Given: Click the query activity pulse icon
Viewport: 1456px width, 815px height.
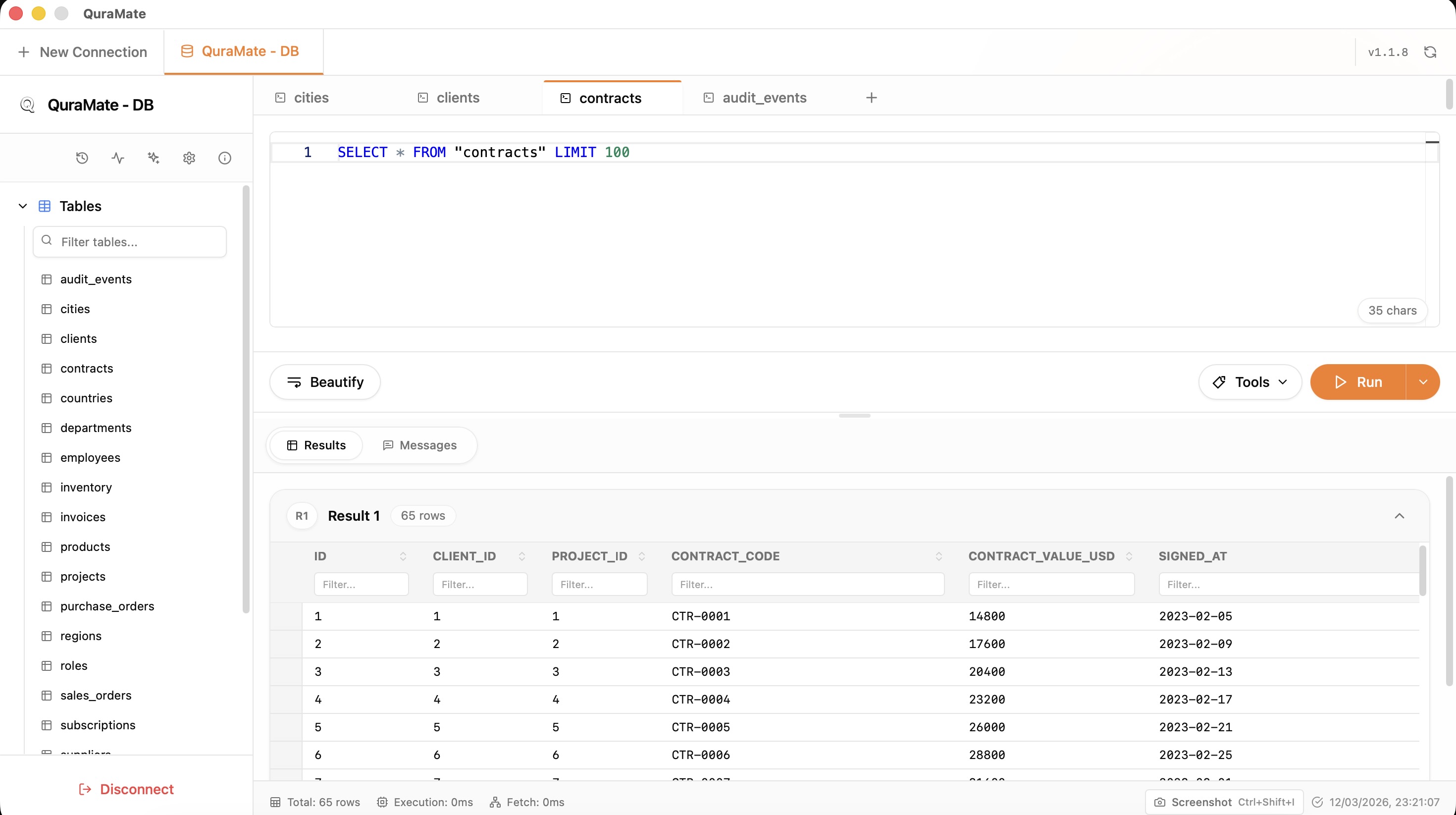Looking at the screenshot, I should coord(117,158).
